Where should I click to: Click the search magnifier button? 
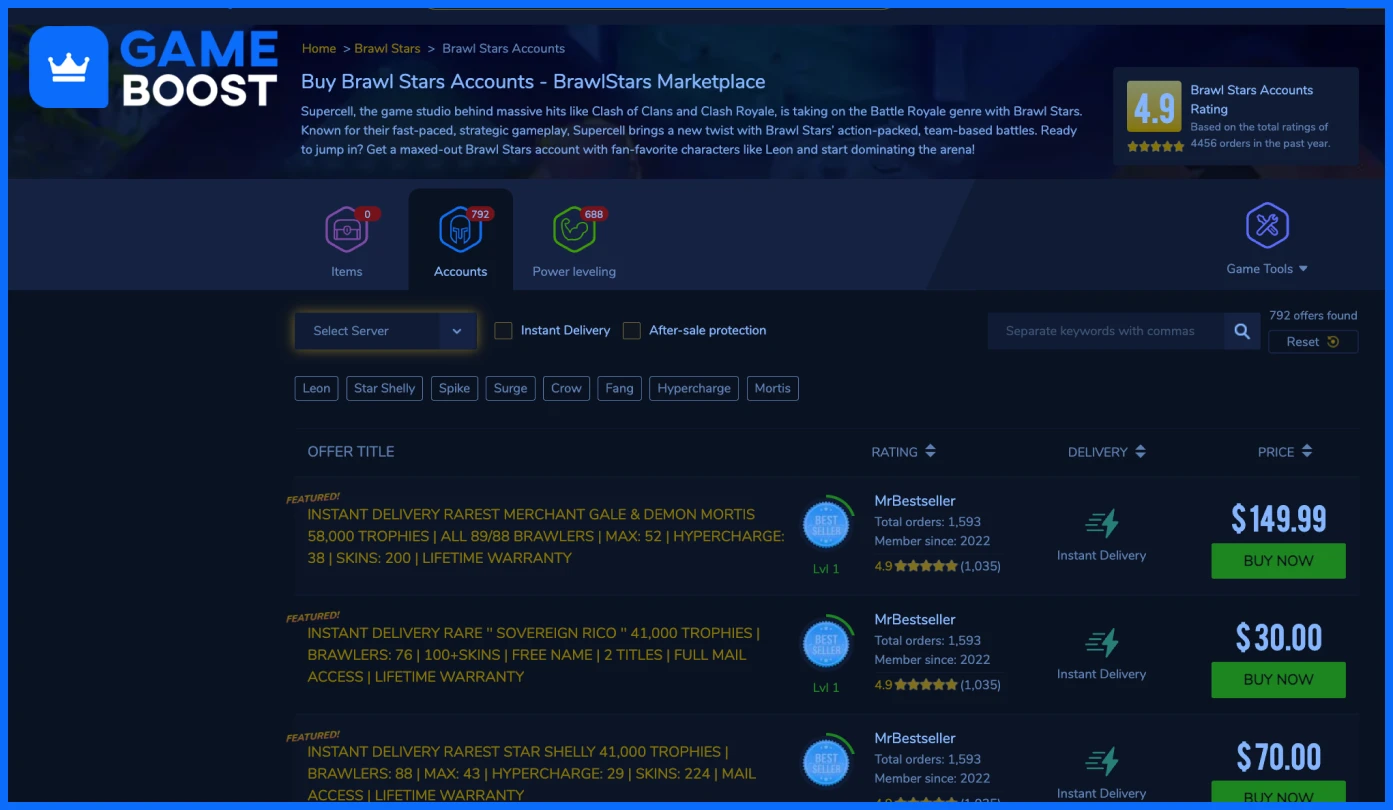tap(1242, 331)
